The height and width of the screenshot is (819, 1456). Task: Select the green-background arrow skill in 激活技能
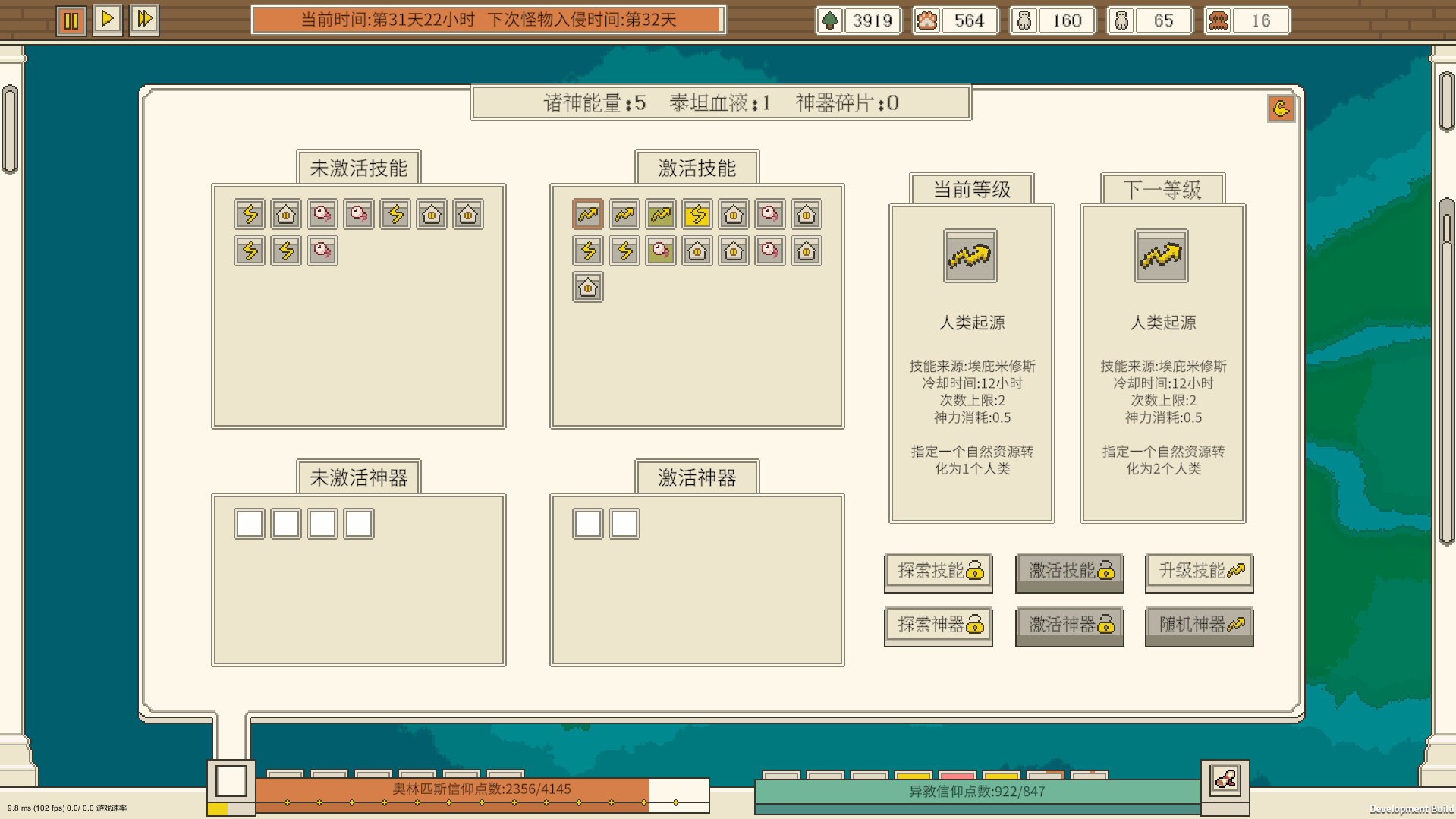tap(661, 215)
